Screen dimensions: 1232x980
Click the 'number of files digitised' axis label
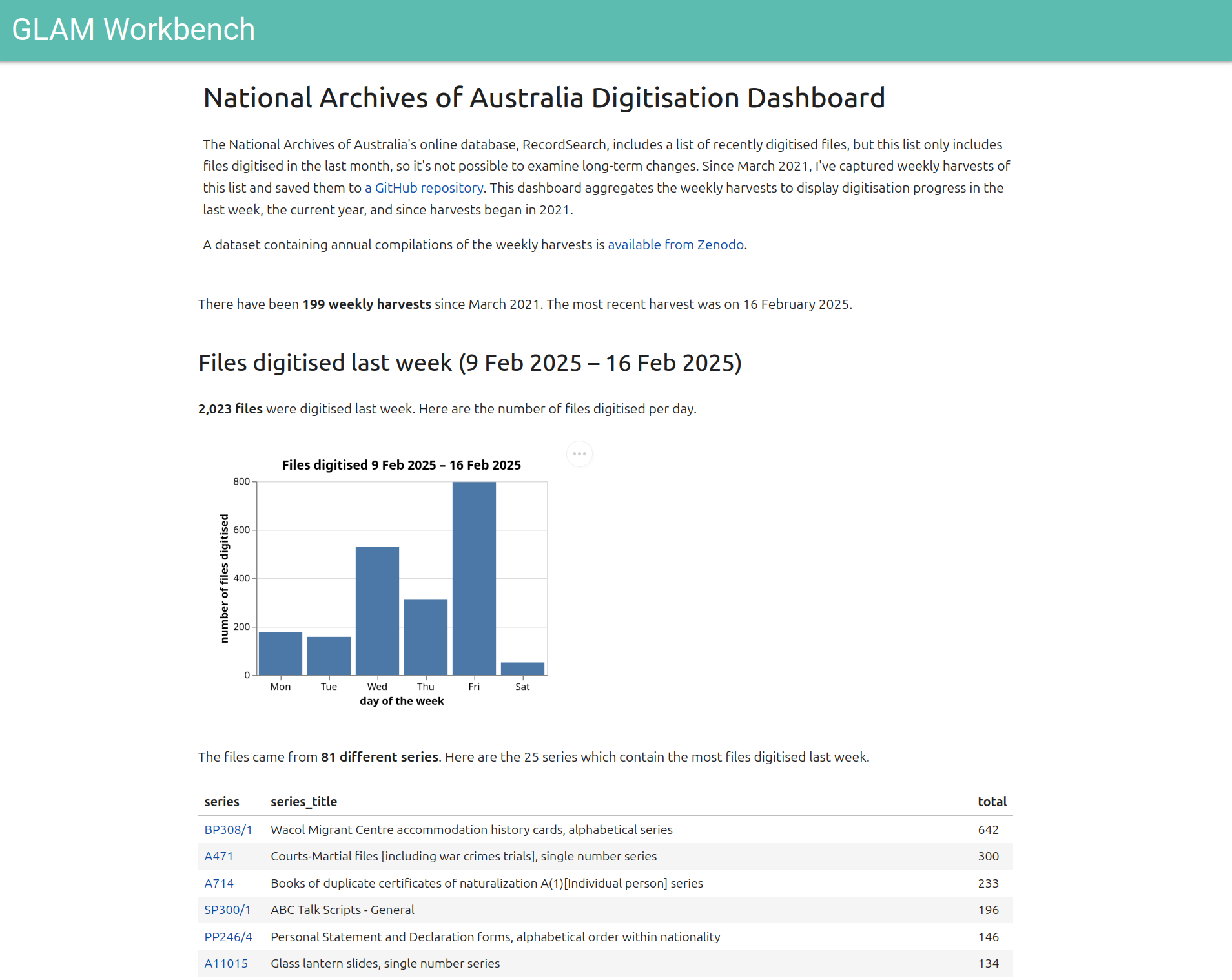pyautogui.click(x=224, y=579)
